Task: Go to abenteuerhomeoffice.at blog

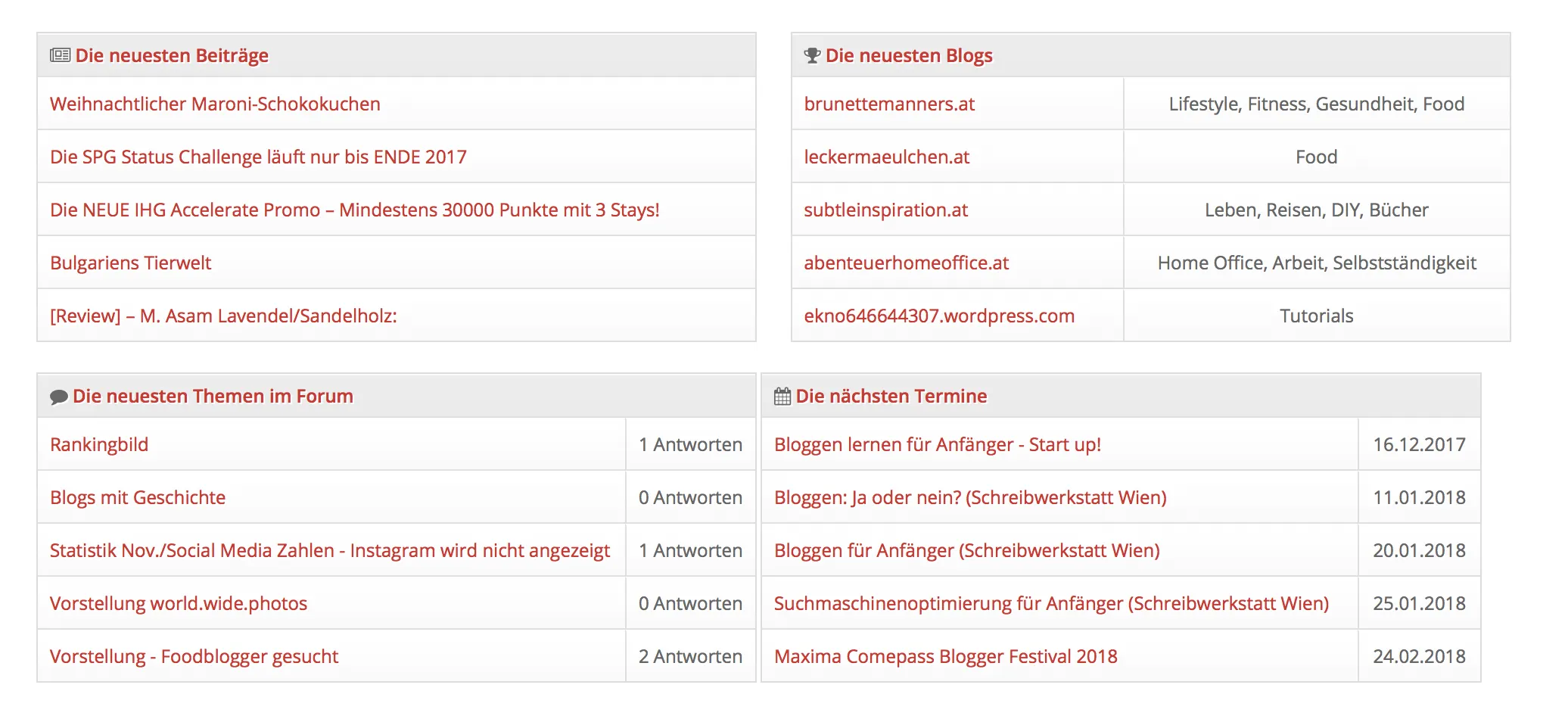Action: tap(906, 263)
